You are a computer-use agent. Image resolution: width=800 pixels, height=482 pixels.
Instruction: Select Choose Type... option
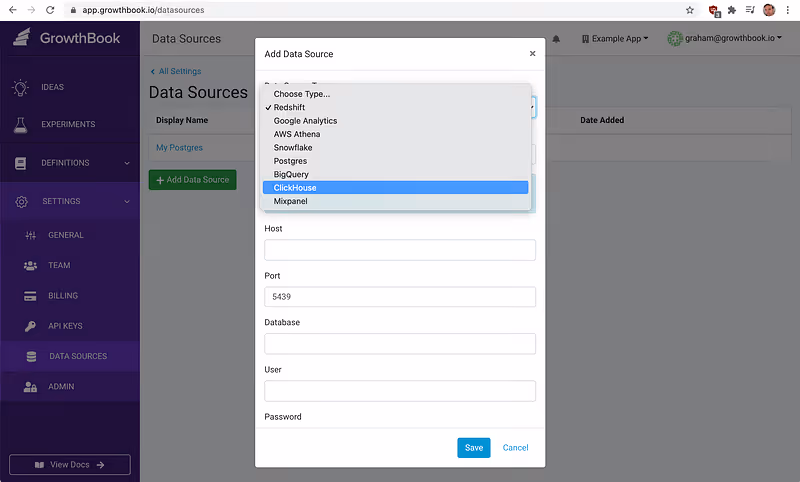click(x=395, y=94)
